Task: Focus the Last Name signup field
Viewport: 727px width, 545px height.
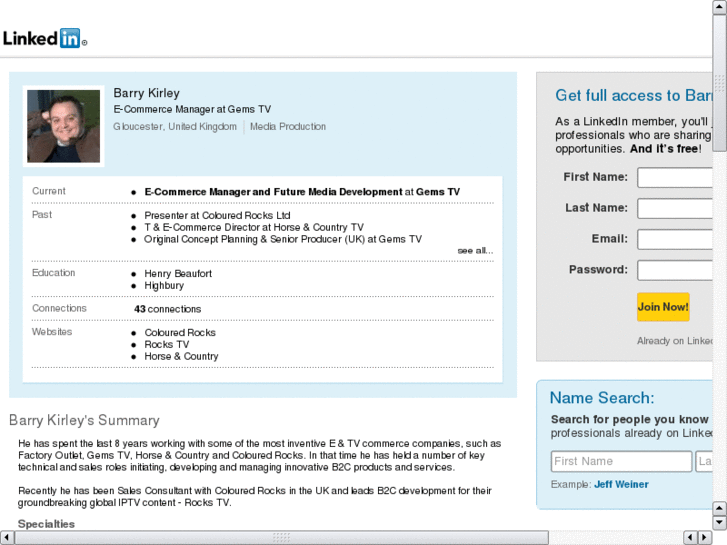Action: coord(675,208)
